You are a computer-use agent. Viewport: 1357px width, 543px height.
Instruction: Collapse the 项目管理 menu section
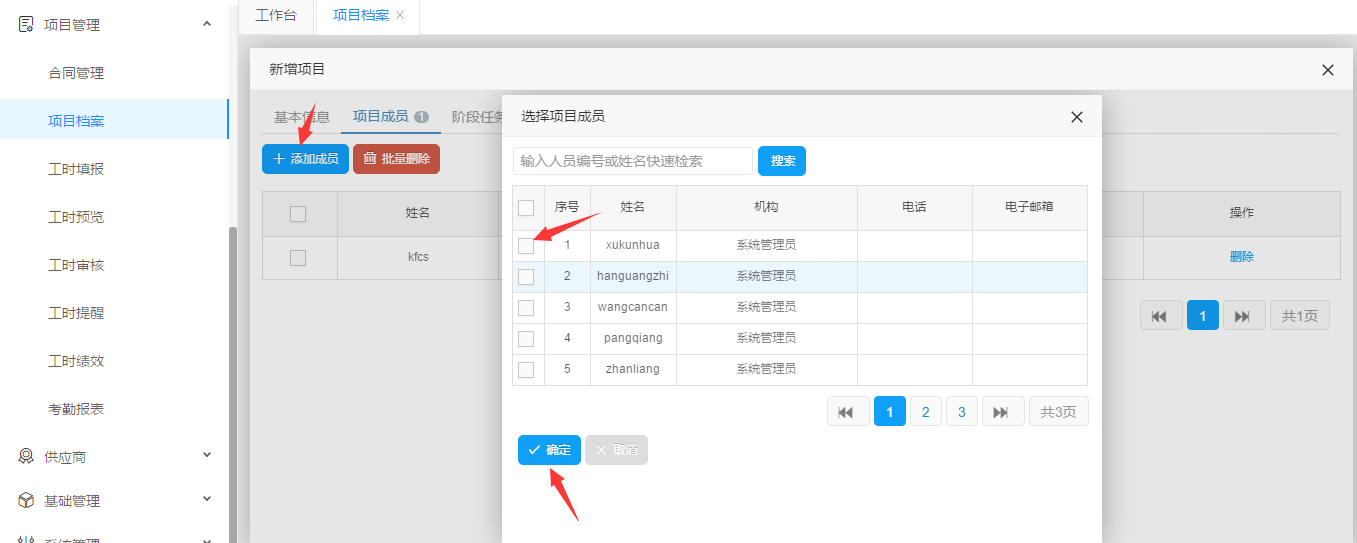click(207, 24)
